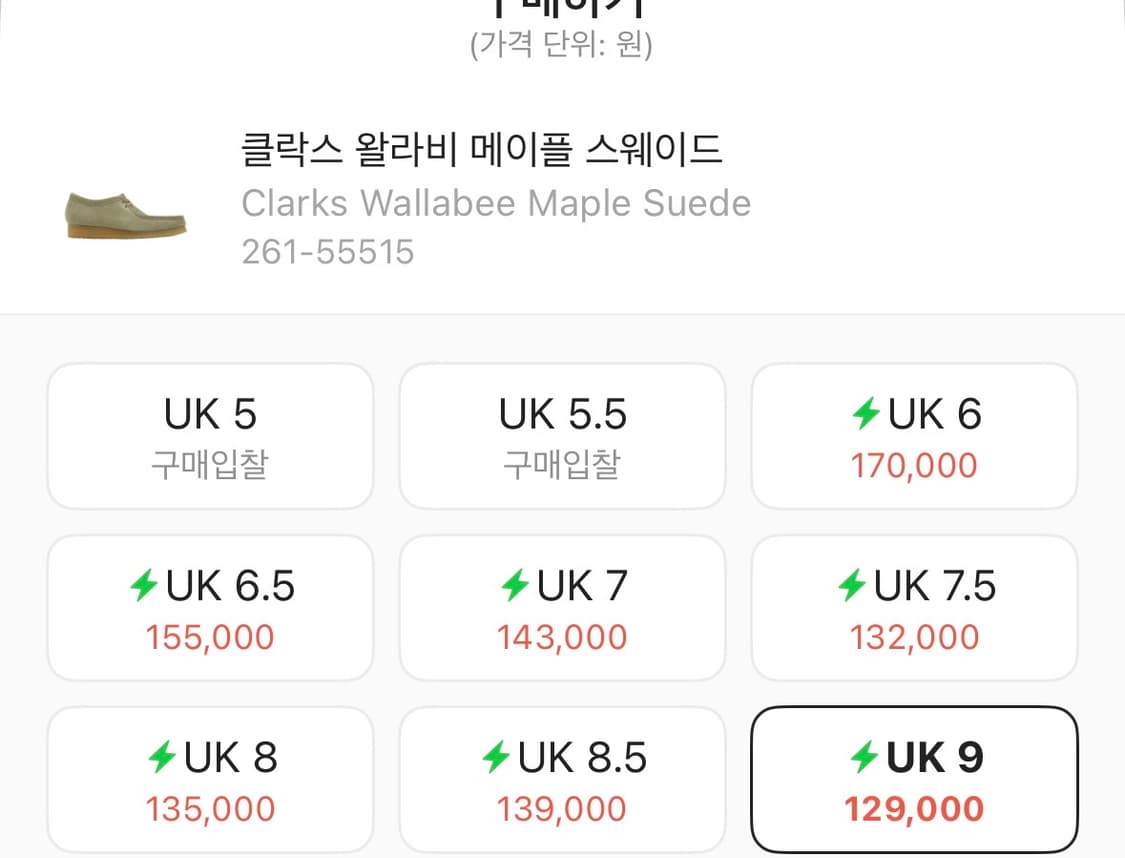Confirm the highlighted UK 9 size selection
Viewport: 1125px width, 858px height.
(914, 780)
